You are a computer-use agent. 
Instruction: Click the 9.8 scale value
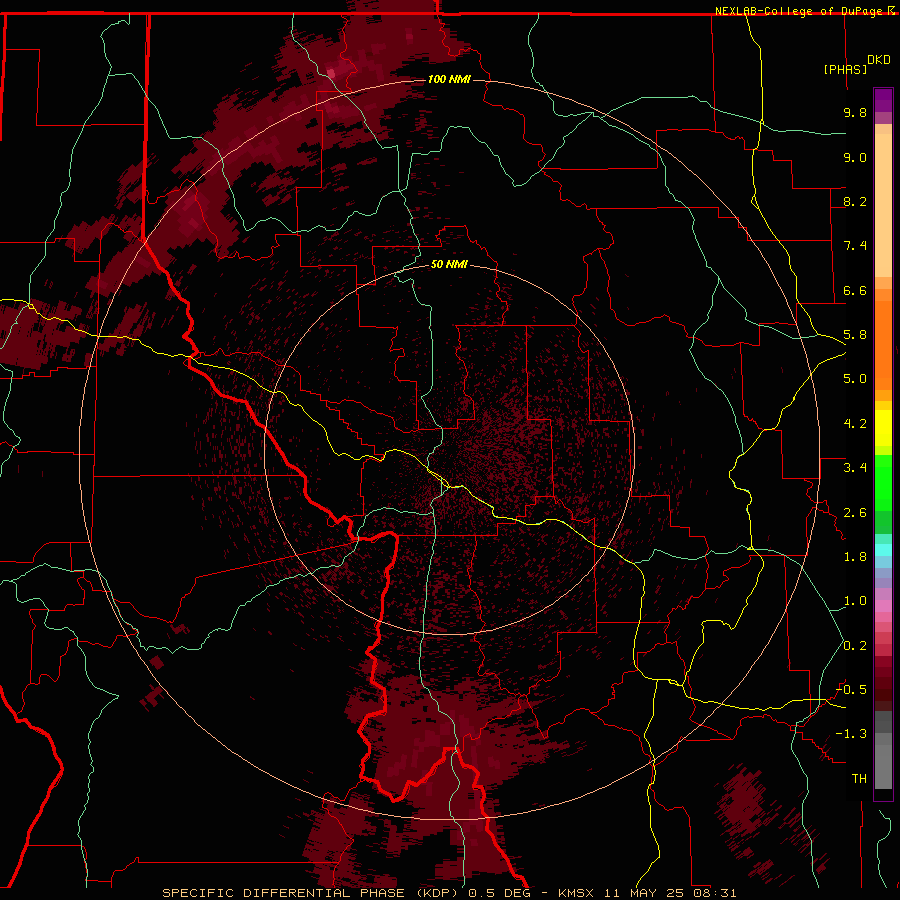[x=855, y=112]
